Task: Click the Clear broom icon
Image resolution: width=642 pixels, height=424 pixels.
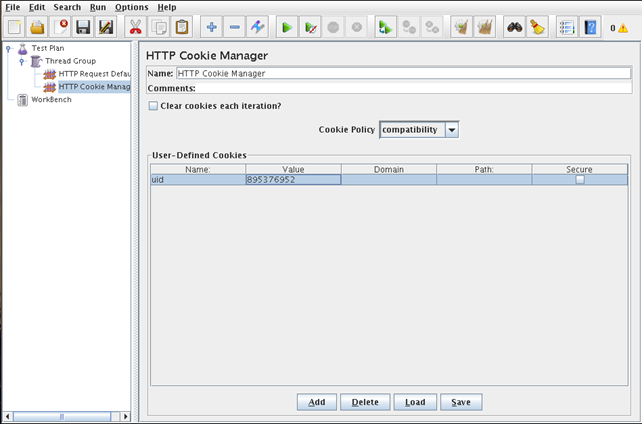Action: click(537, 28)
